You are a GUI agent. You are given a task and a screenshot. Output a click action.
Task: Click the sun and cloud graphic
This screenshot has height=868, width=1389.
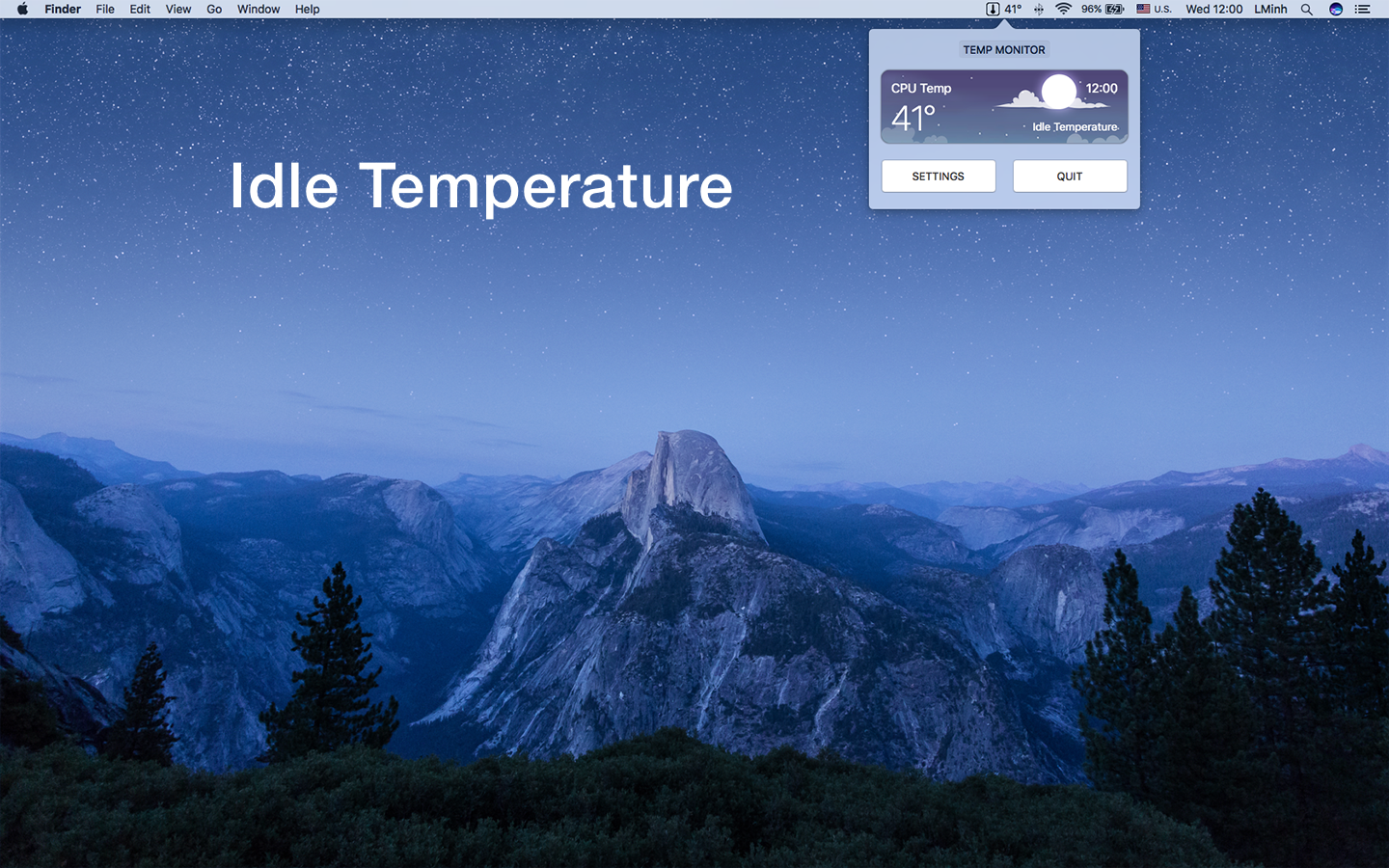1051,93
